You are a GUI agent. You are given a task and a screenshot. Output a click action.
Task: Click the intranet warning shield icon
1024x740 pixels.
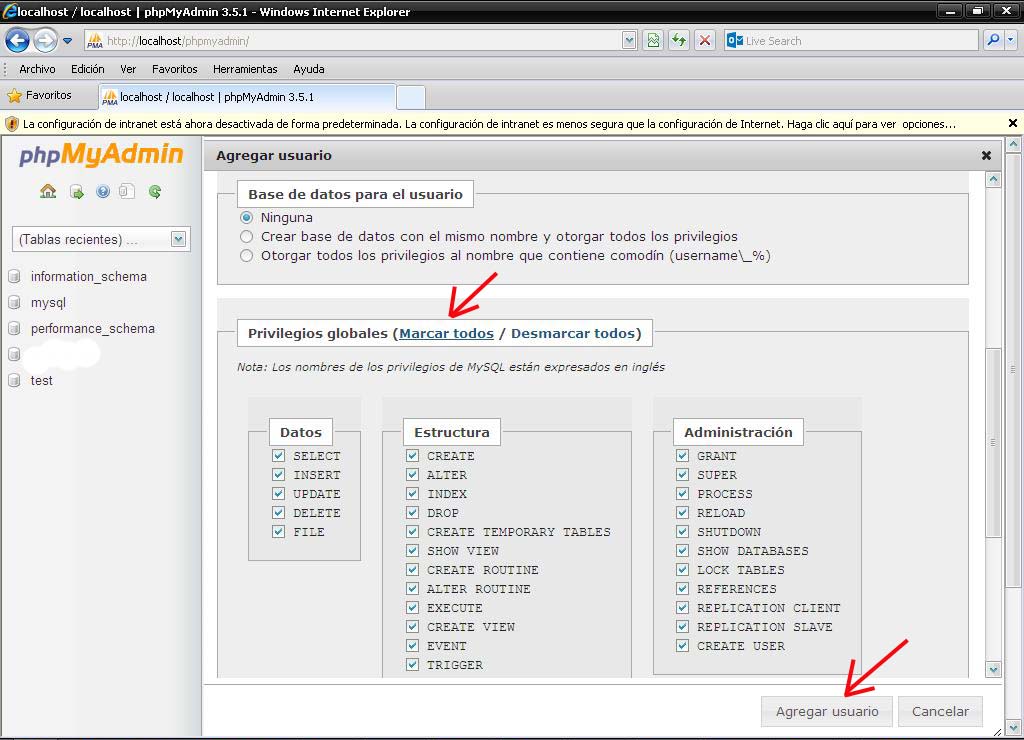(x=11, y=123)
